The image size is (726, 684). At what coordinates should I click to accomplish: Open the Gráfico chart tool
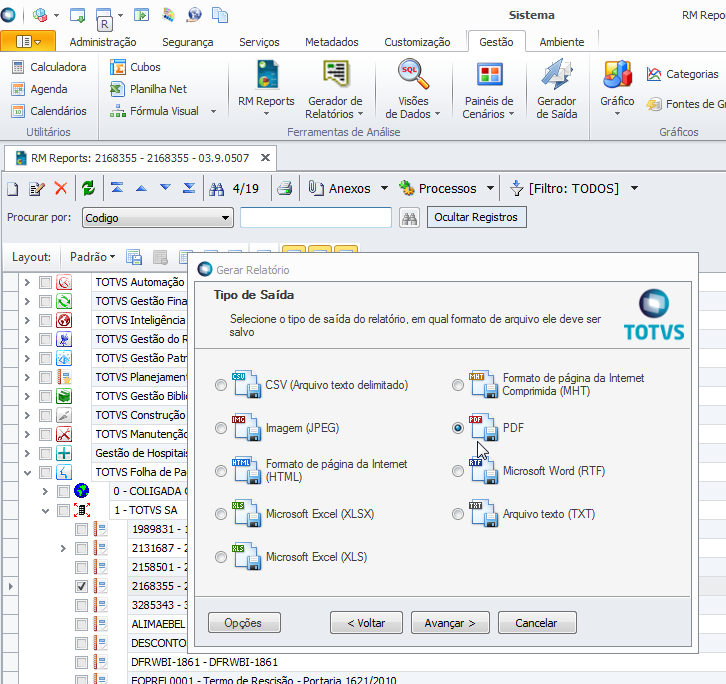(x=617, y=88)
